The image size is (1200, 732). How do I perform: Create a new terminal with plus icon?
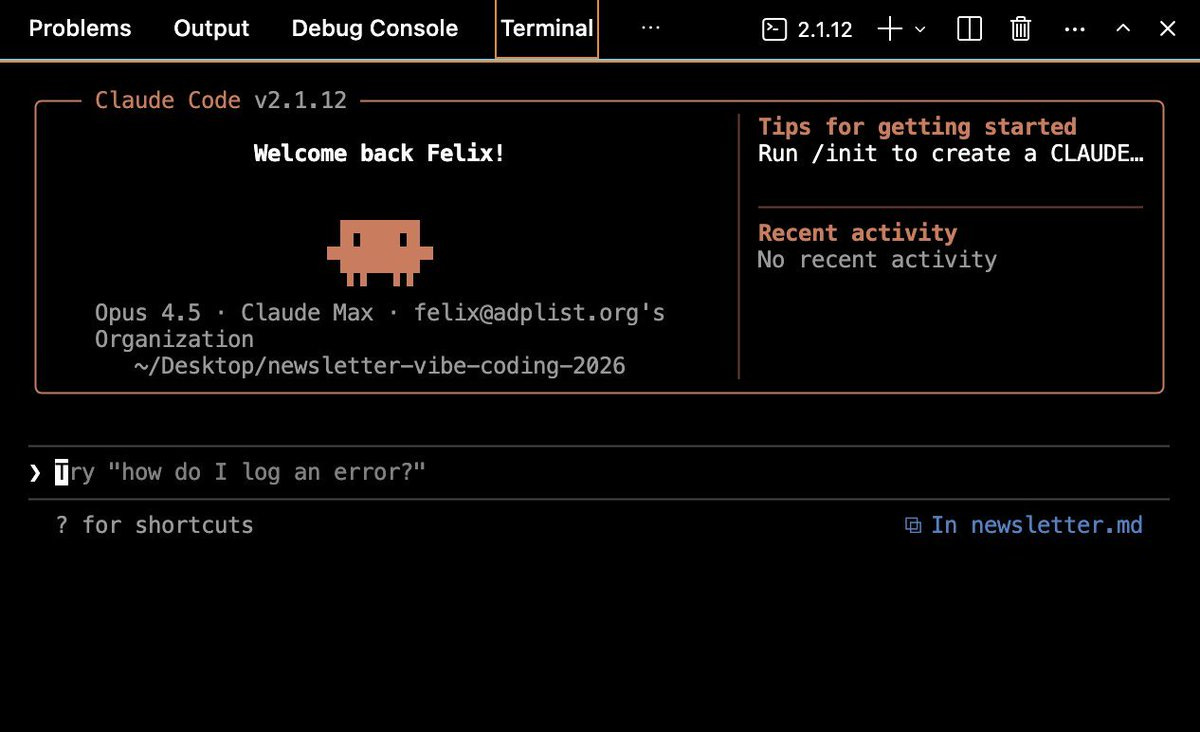coord(890,29)
